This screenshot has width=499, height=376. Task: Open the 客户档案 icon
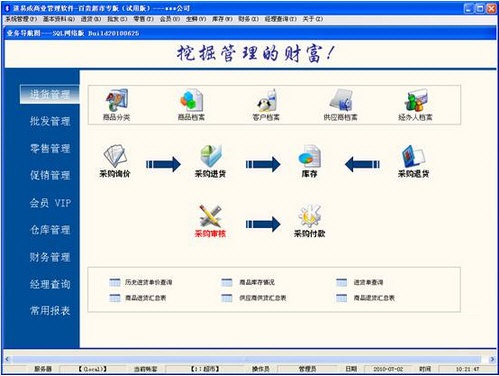point(266,104)
